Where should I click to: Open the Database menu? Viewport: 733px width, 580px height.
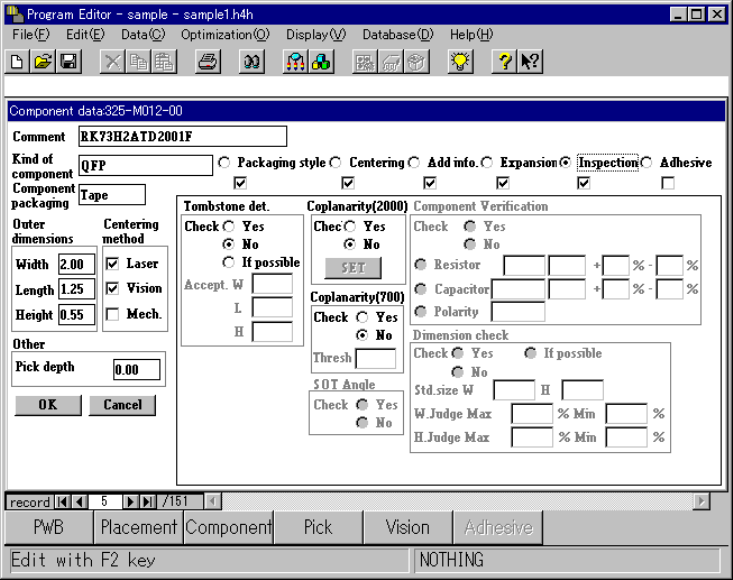tap(397, 34)
